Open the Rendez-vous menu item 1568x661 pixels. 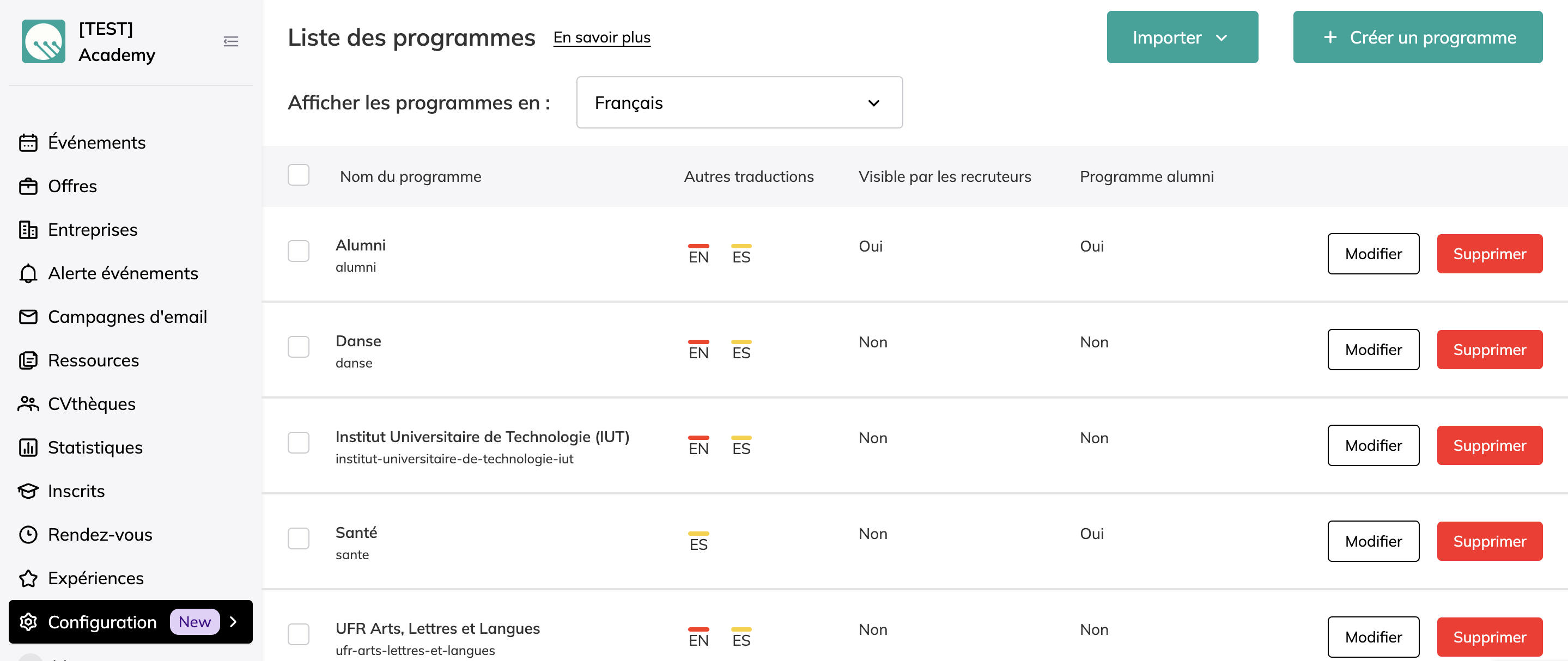[100, 535]
